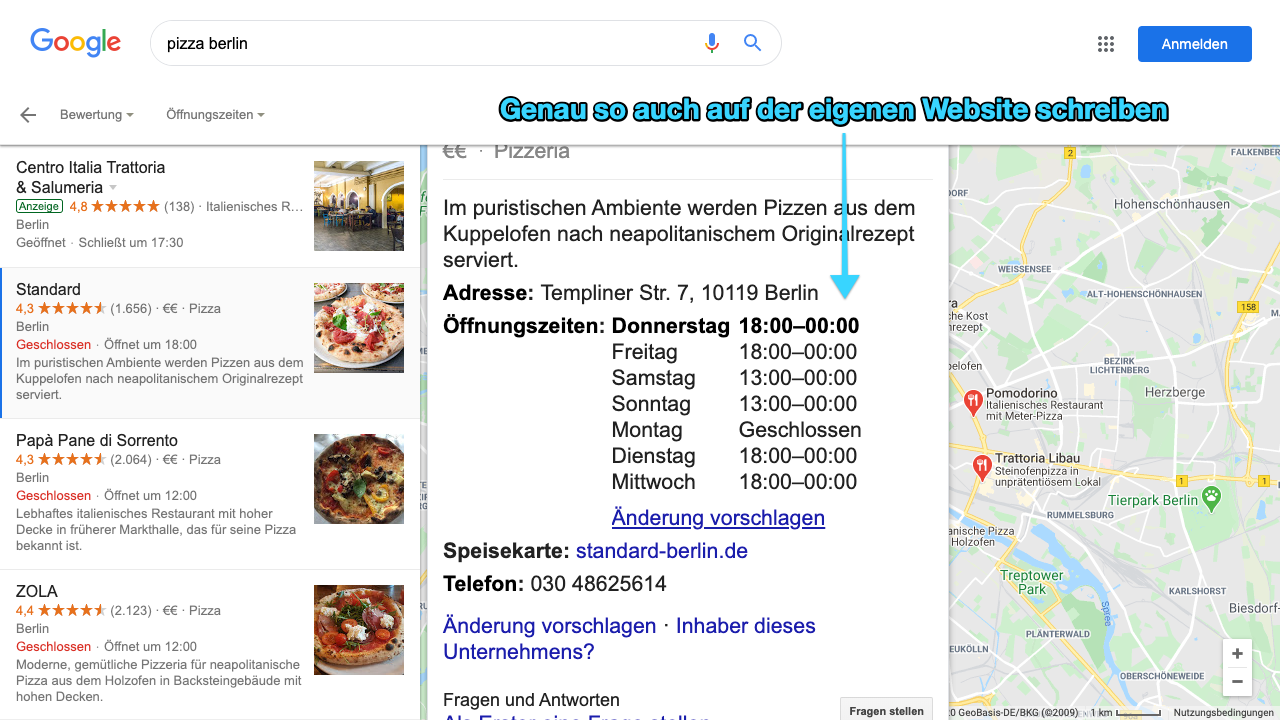Image resolution: width=1280 pixels, height=720 pixels.
Task: Click Standard's 4,3 star rating
Action: [61, 308]
